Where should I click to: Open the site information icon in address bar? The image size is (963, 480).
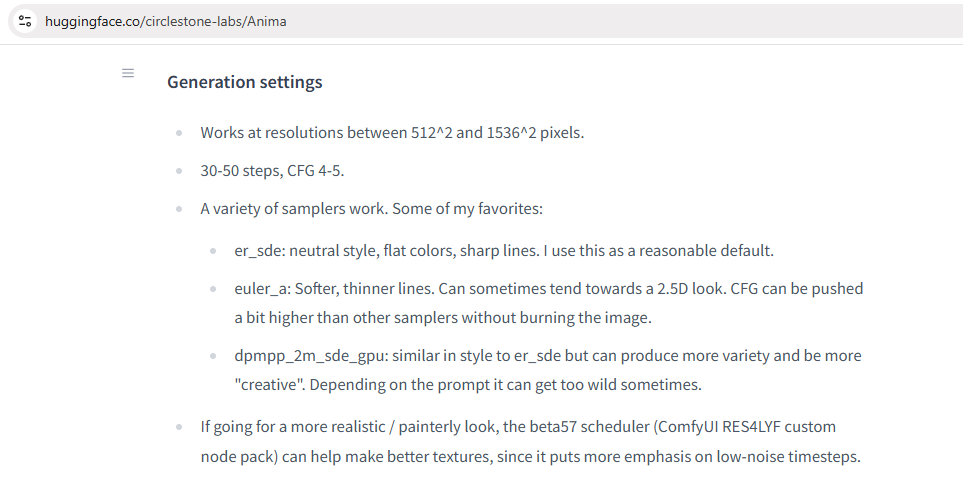pos(25,21)
